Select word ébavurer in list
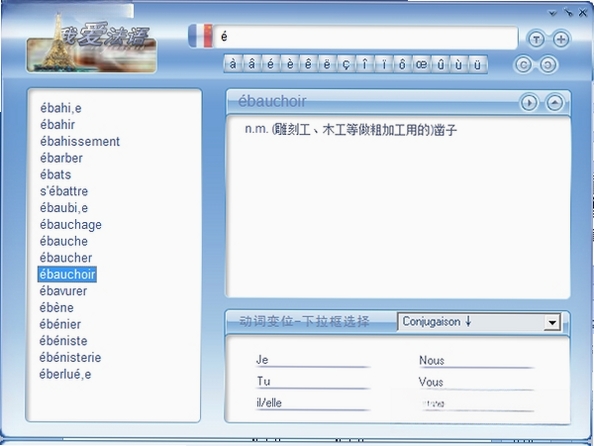594x446 pixels. (x=63, y=291)
